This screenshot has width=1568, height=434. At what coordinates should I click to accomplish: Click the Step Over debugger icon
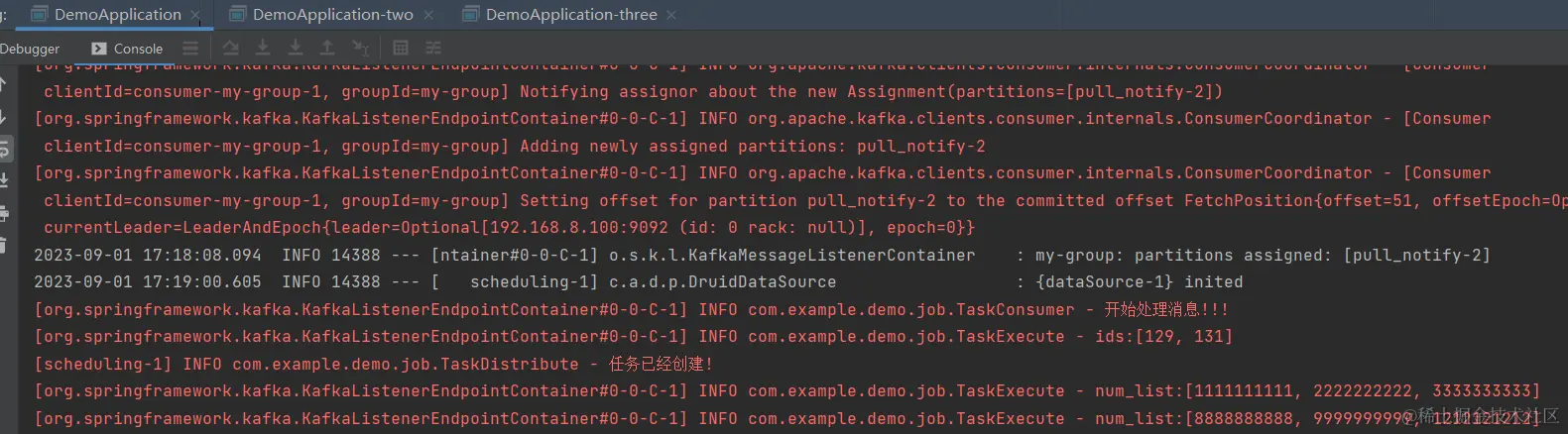[x=263, y=48]
